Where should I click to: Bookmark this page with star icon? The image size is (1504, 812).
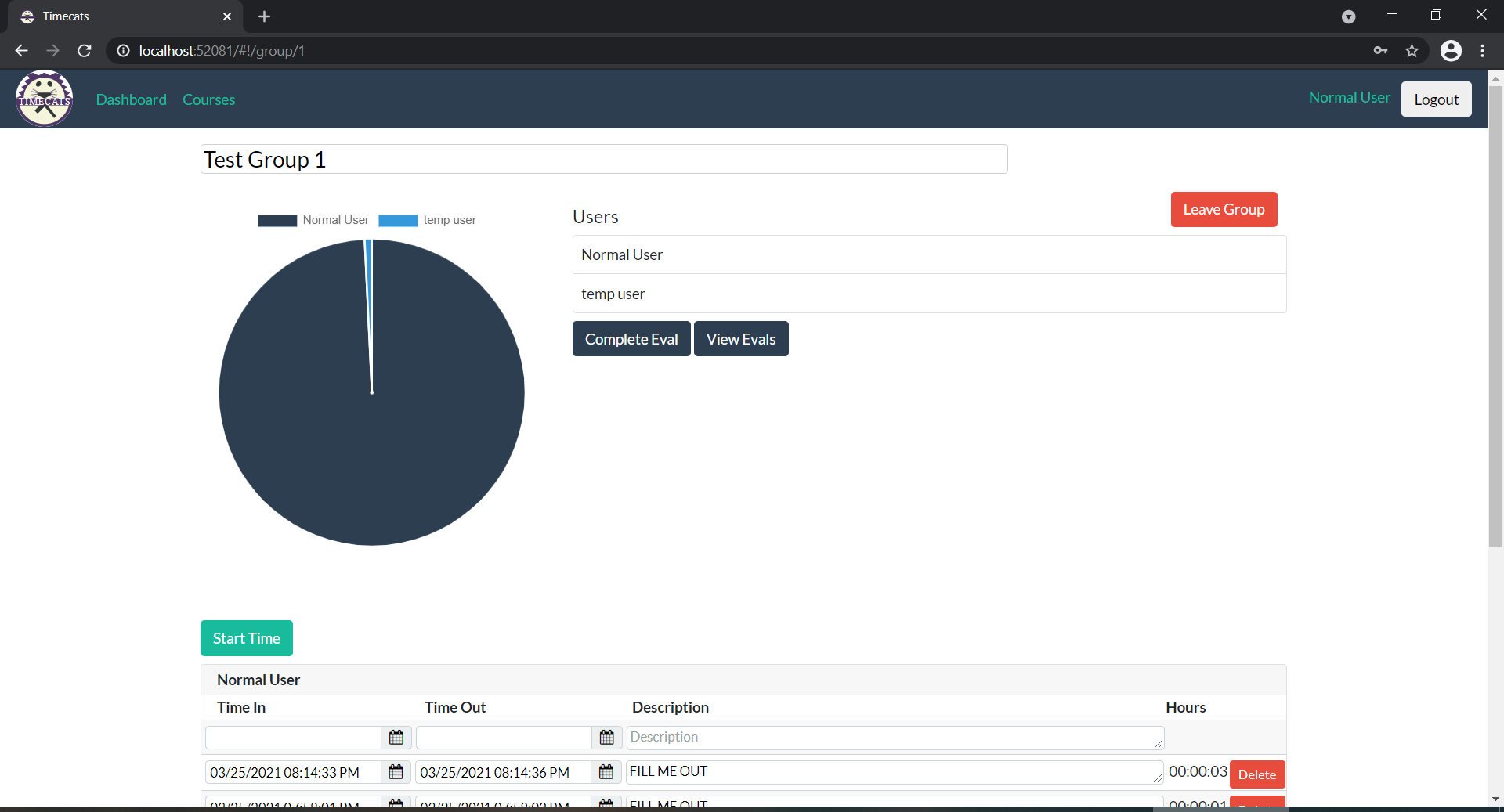(1412, 51)
